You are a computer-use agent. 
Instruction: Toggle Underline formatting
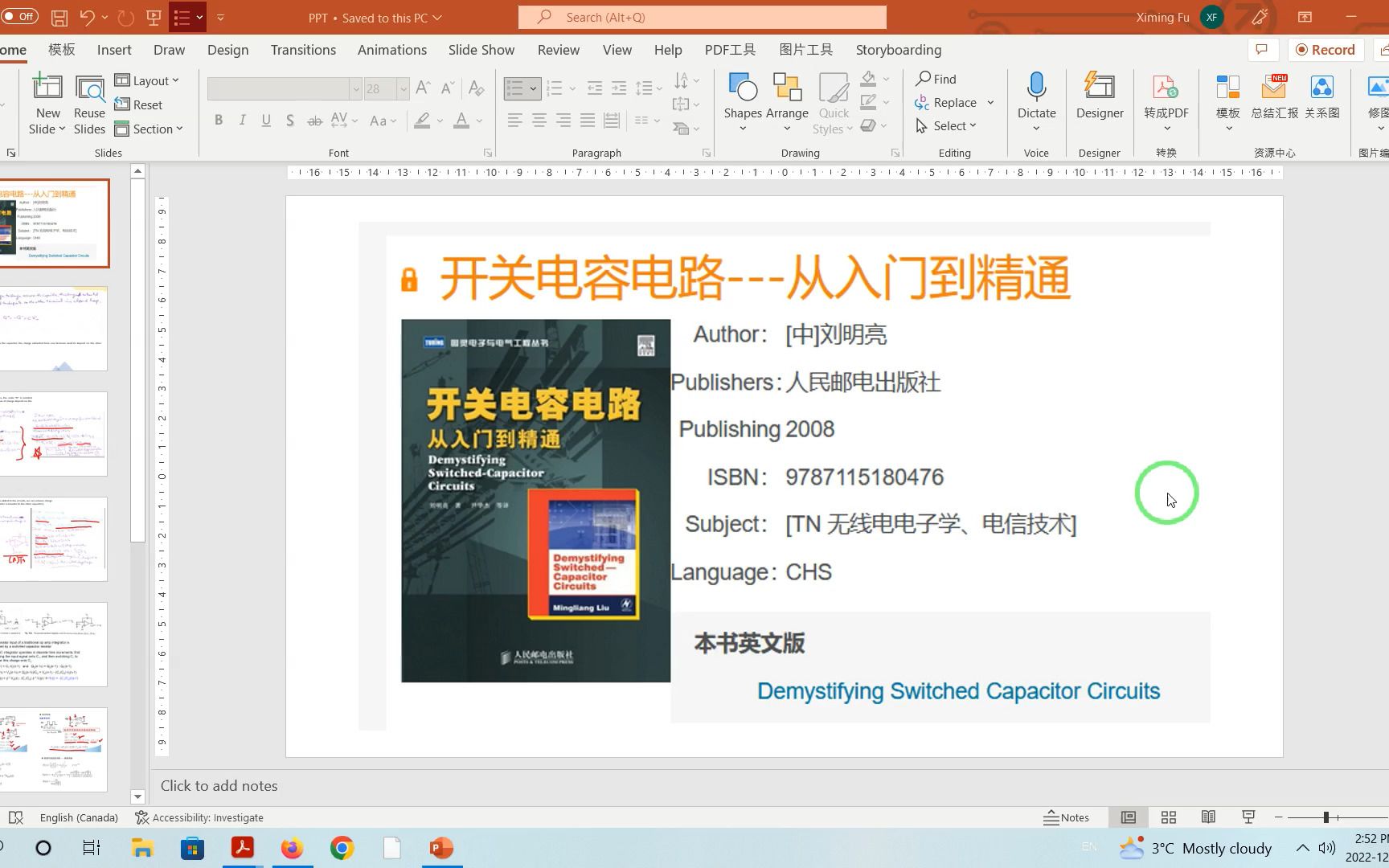pyautogui.click(x=266, y=121)
